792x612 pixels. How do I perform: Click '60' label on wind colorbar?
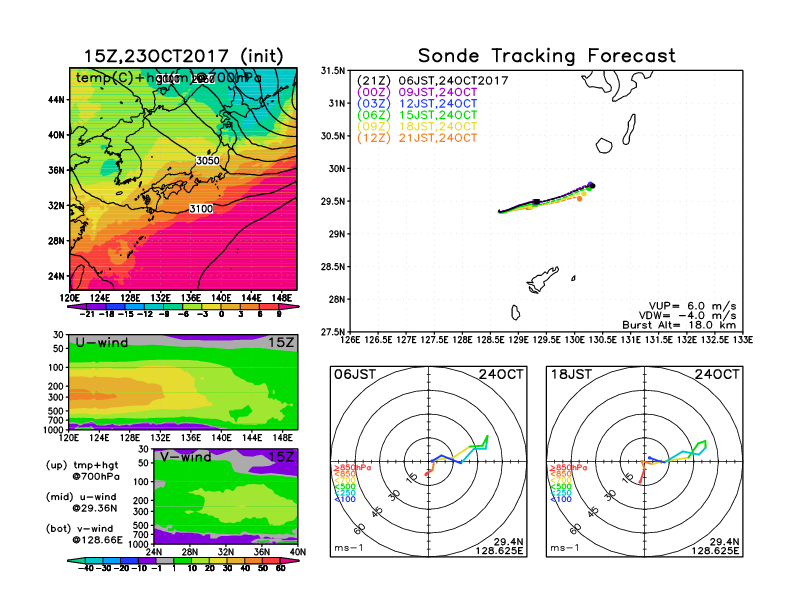click(x=280, y=568)
